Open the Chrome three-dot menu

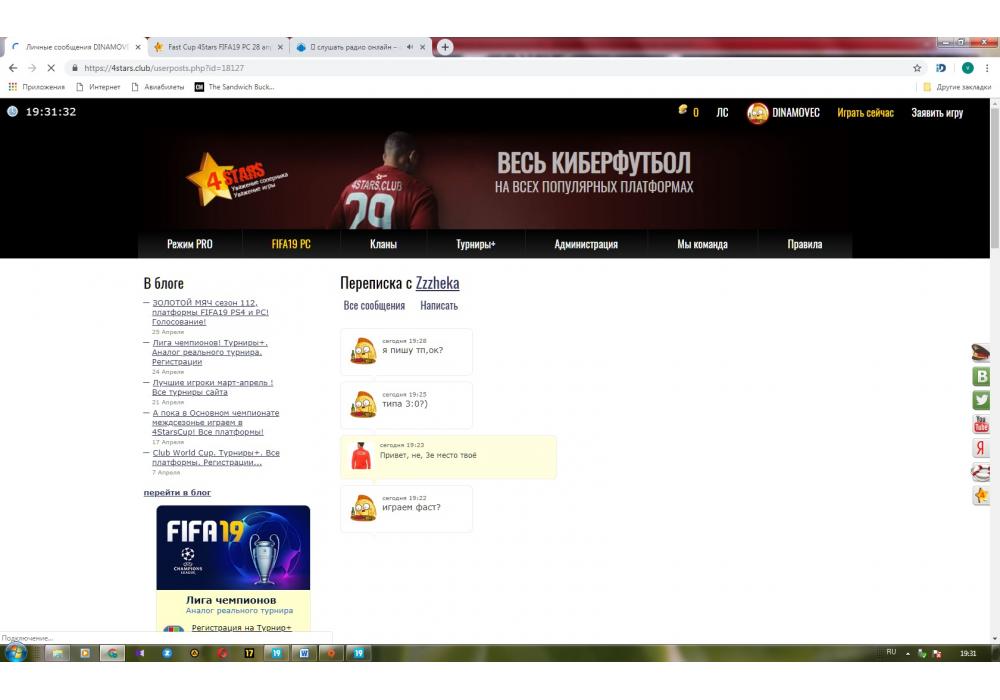[x=989, y=68]
